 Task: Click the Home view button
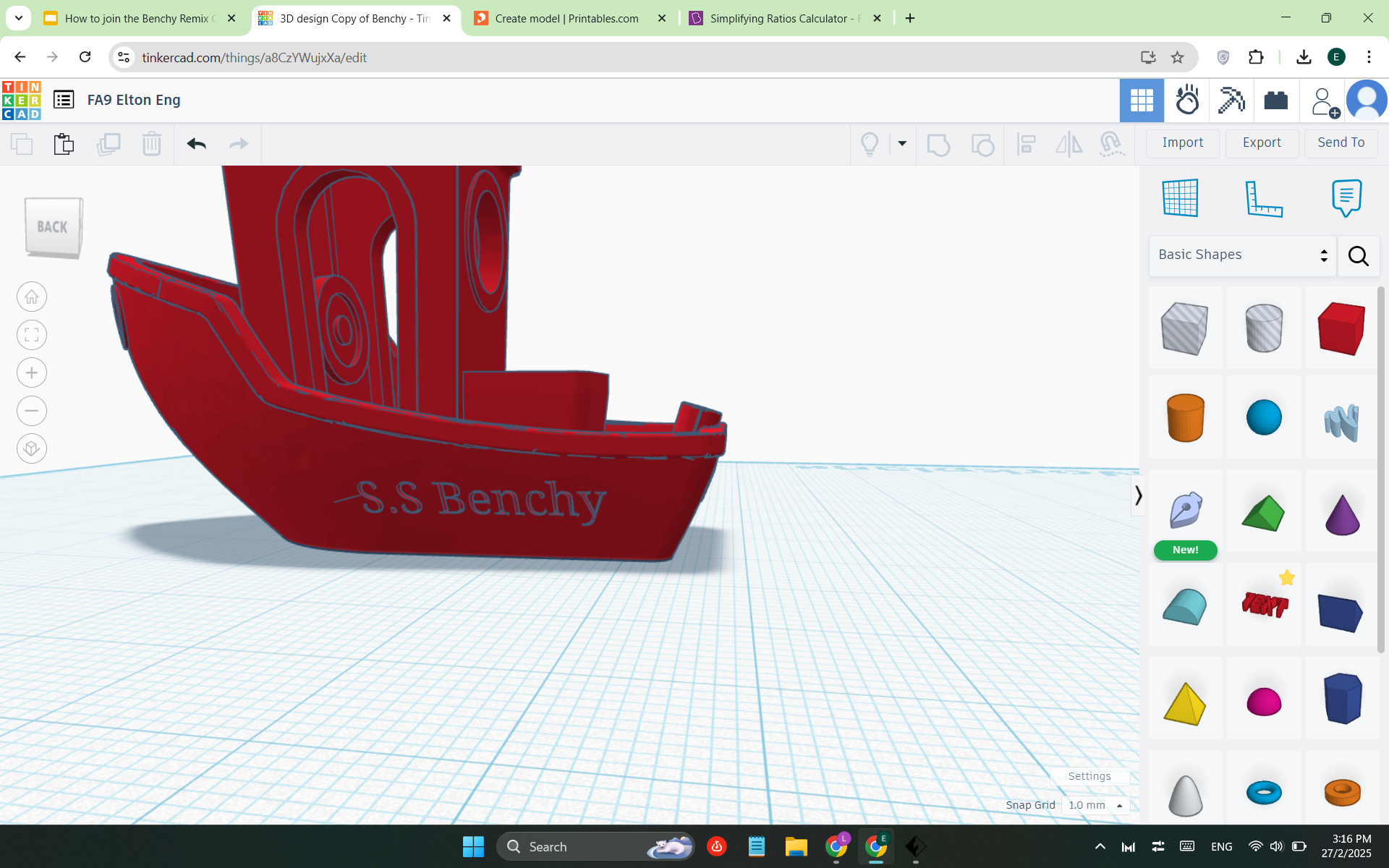32,297
